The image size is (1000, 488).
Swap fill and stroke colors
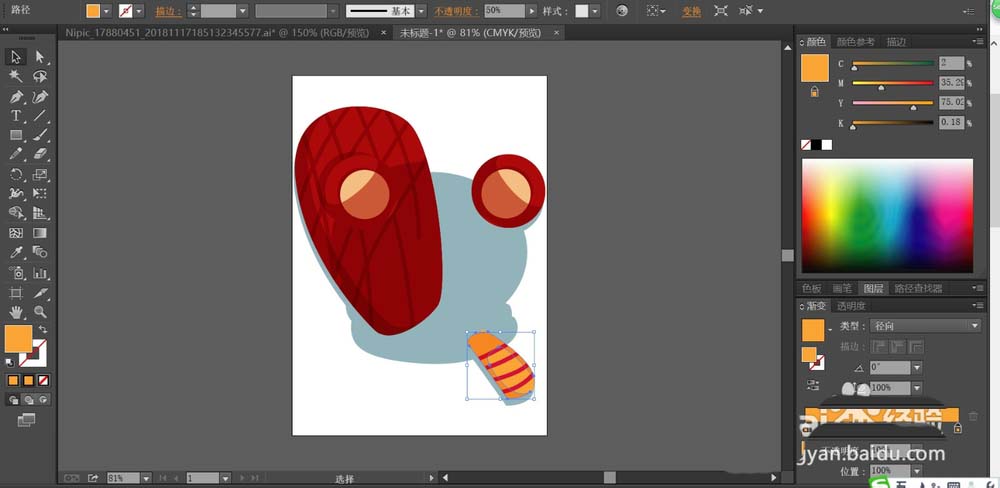[43, 330]
